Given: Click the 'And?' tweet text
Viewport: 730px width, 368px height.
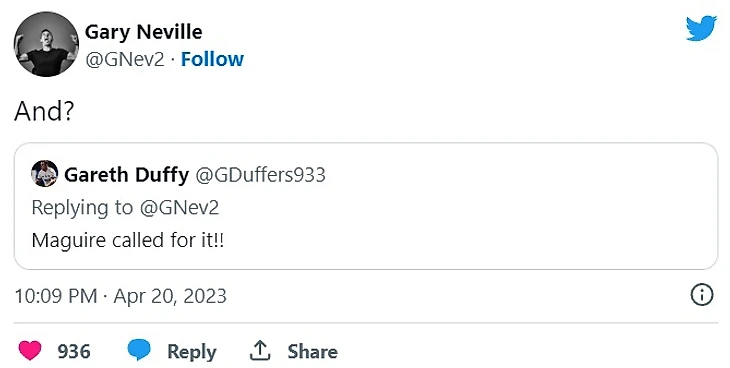Looking at the screenshot, I should [x=44, y=111].
